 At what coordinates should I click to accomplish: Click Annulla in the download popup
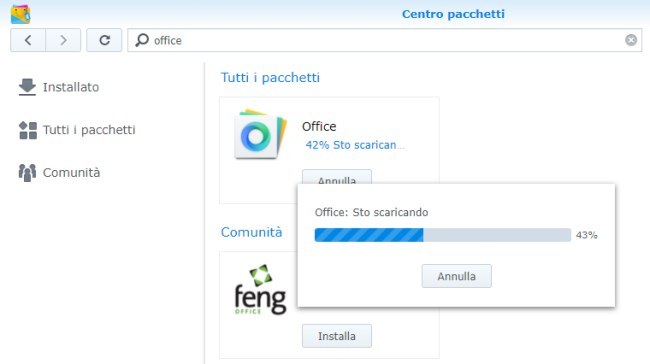click(456, 276)
